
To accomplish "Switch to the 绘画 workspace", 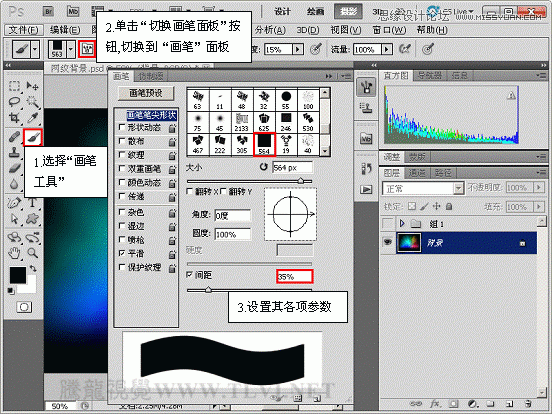I will pyautogui.click(x=315, y=12).
